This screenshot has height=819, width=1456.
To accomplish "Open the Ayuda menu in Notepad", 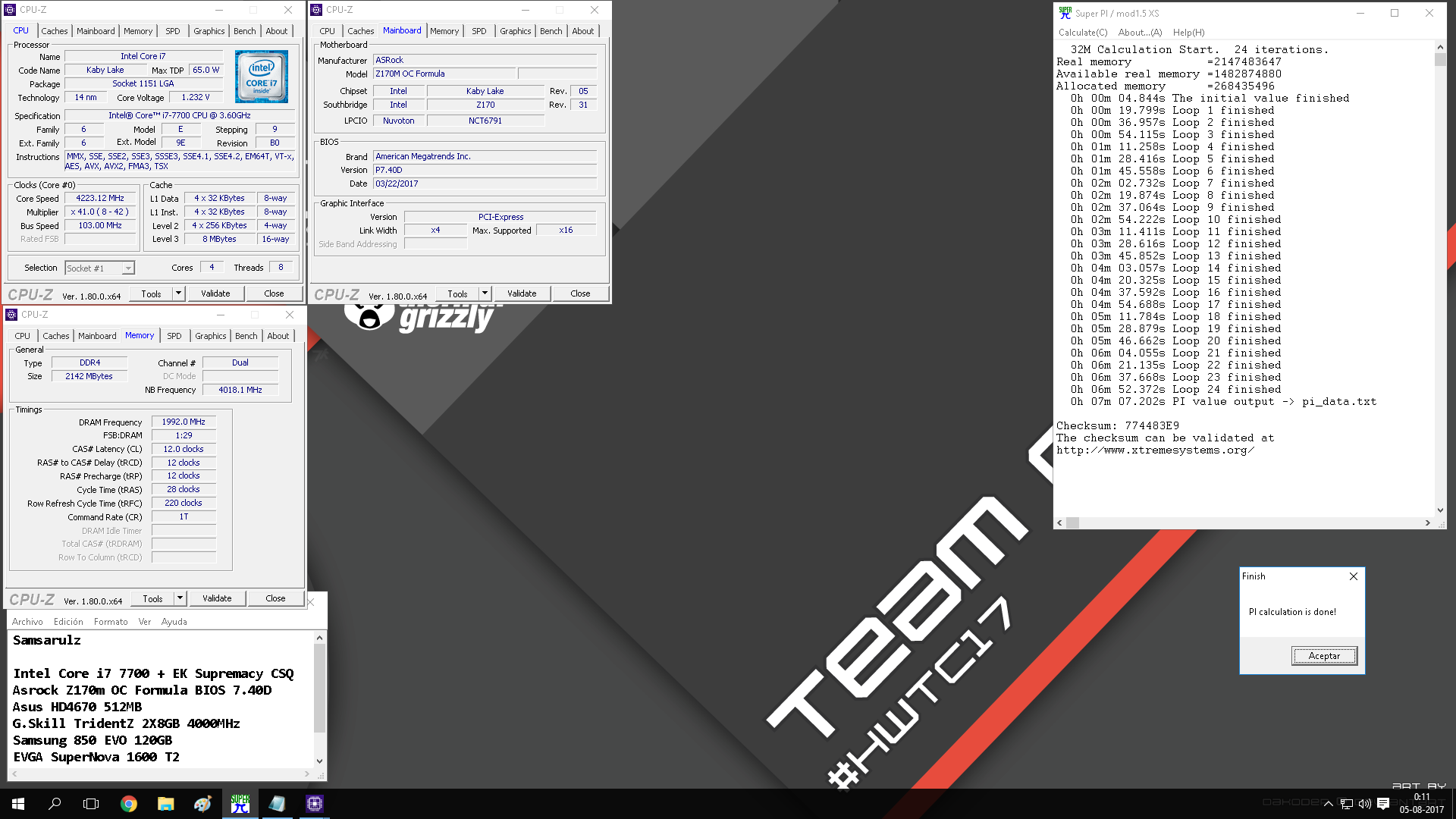I will coord(174,622).
